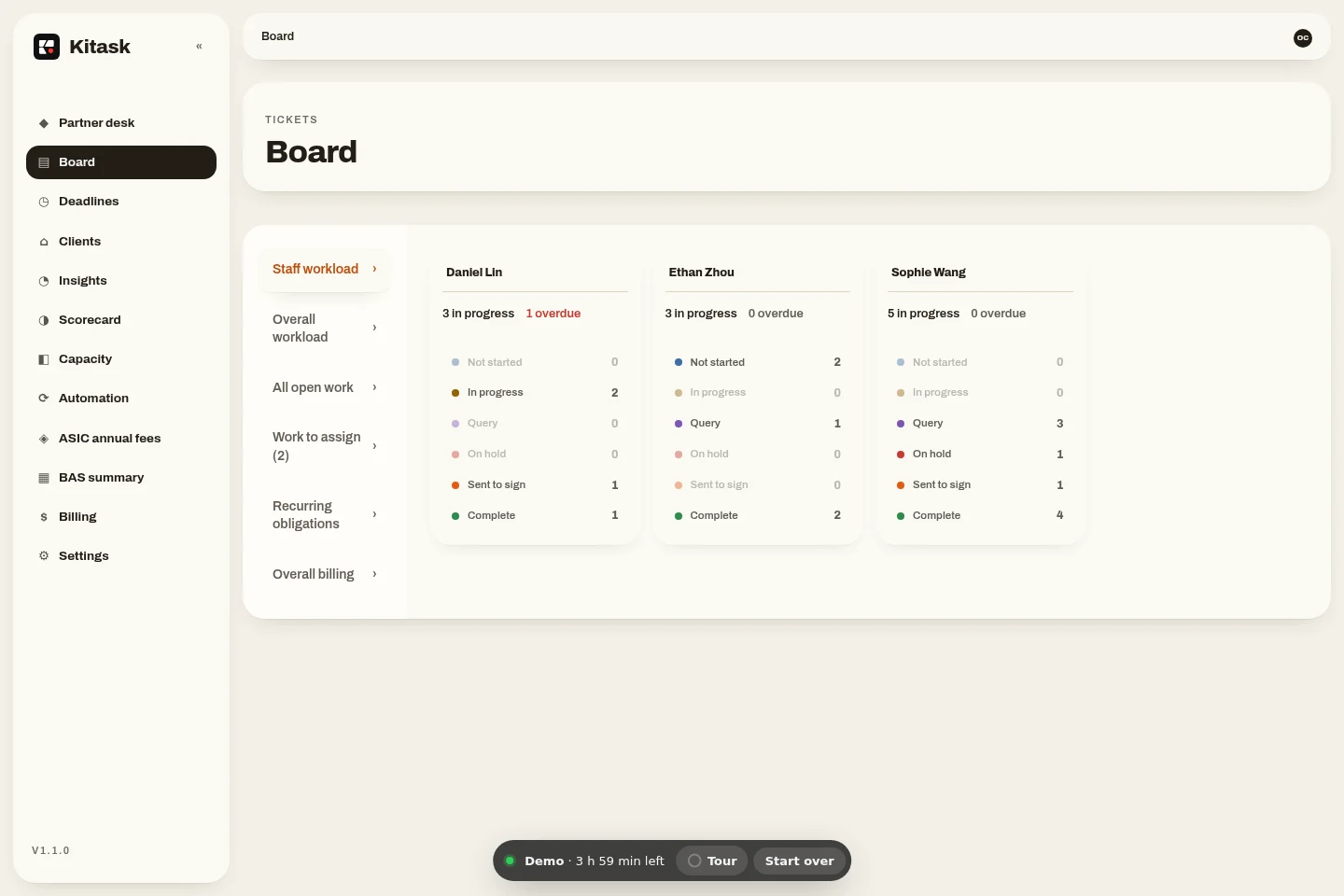Click the Automation refresh icon

pos(44,399)
